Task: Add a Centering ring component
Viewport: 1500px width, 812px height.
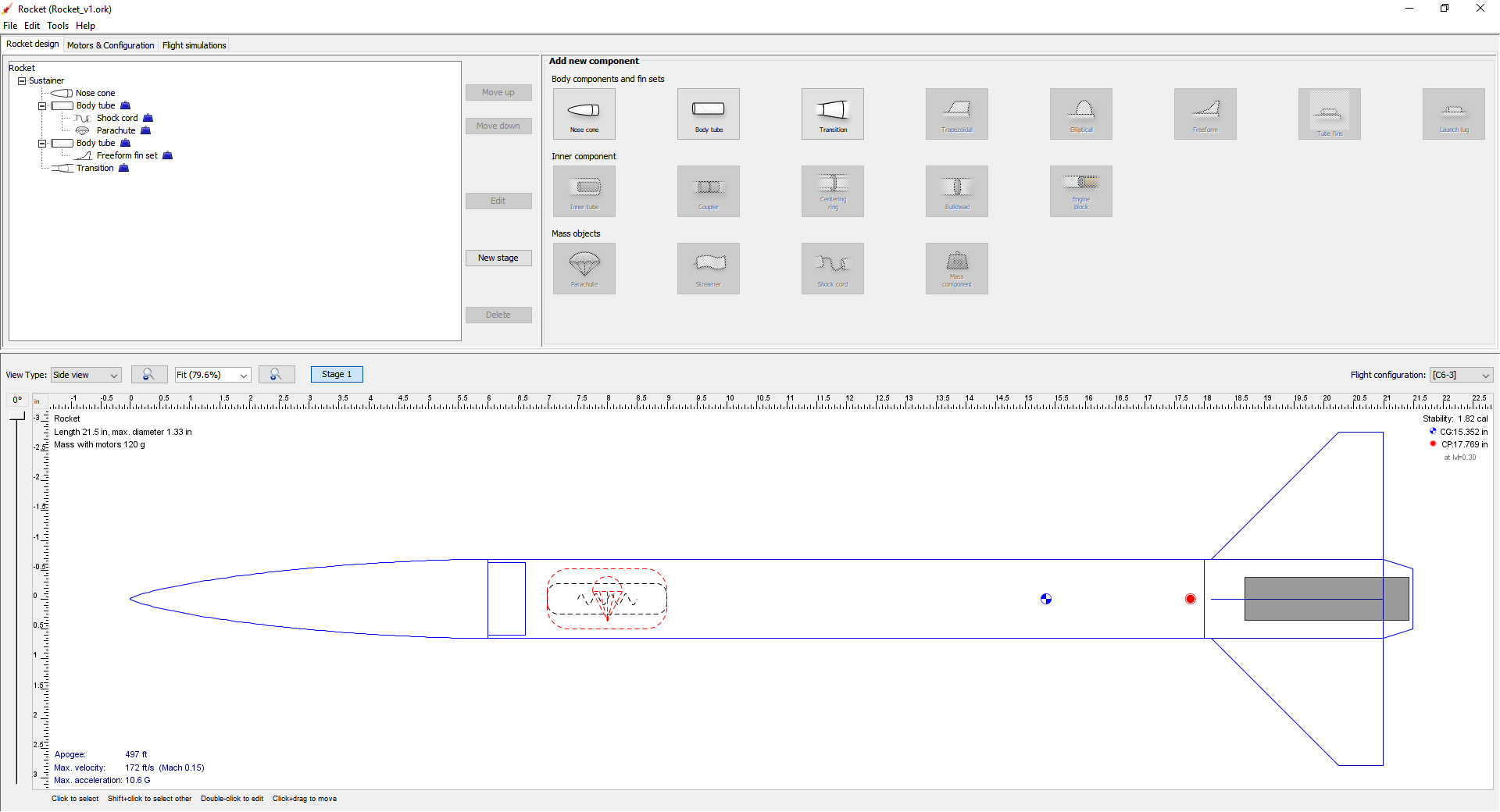Action: (x=832, y=191)
